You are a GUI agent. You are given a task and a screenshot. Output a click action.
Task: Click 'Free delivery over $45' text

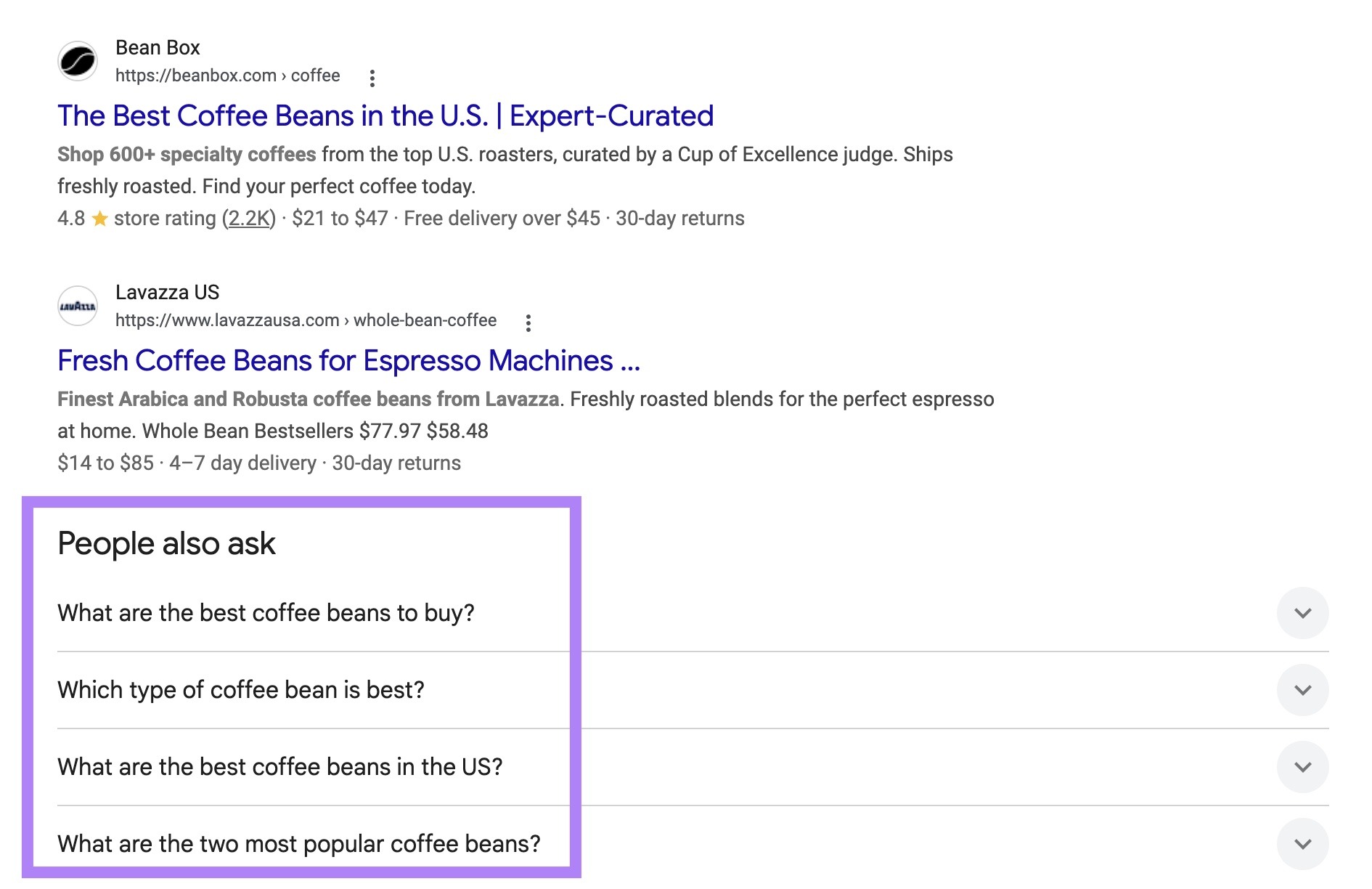tap(502, 218)
